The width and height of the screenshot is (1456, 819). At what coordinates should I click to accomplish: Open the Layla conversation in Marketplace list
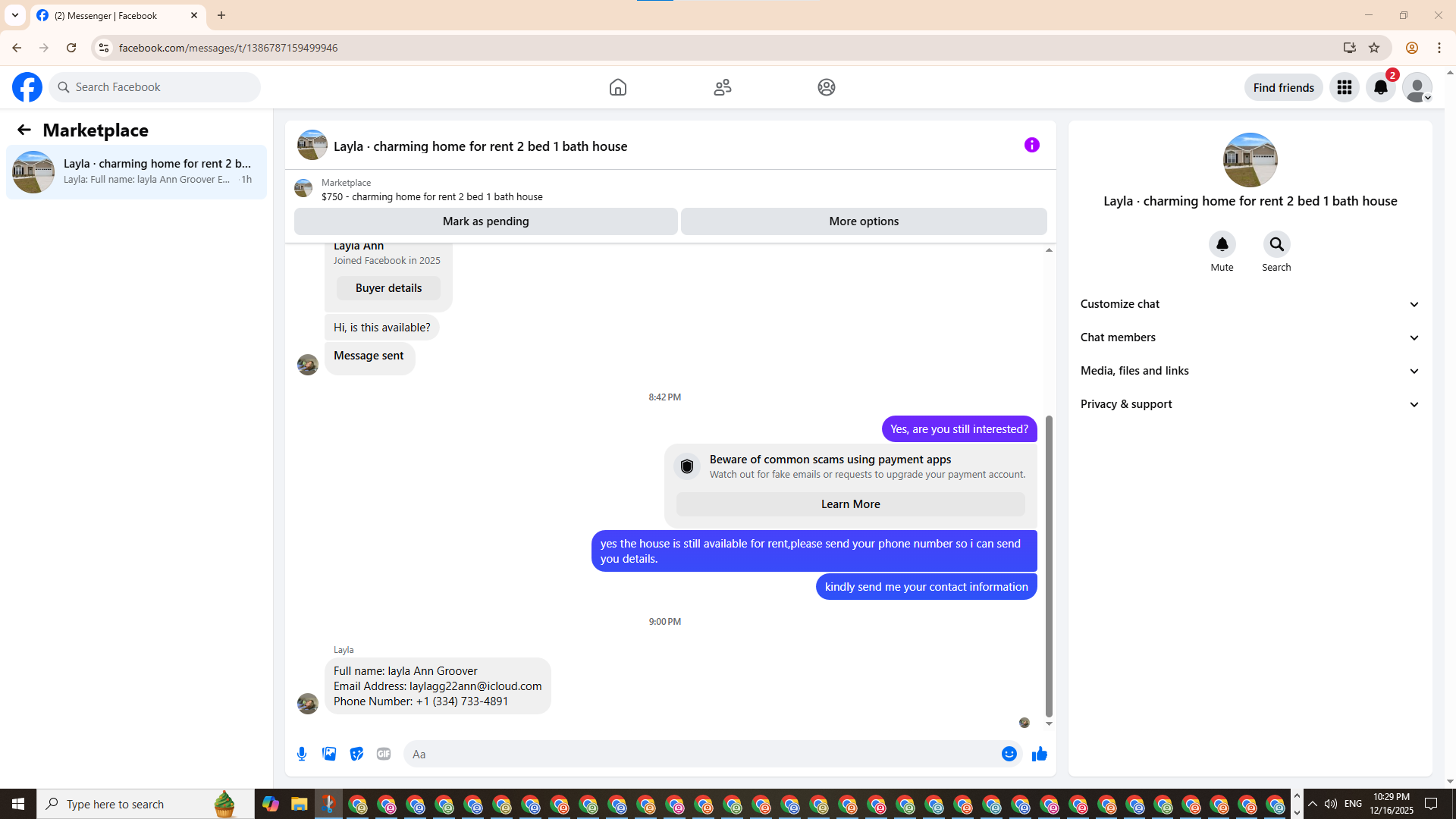tap(136, 172)
